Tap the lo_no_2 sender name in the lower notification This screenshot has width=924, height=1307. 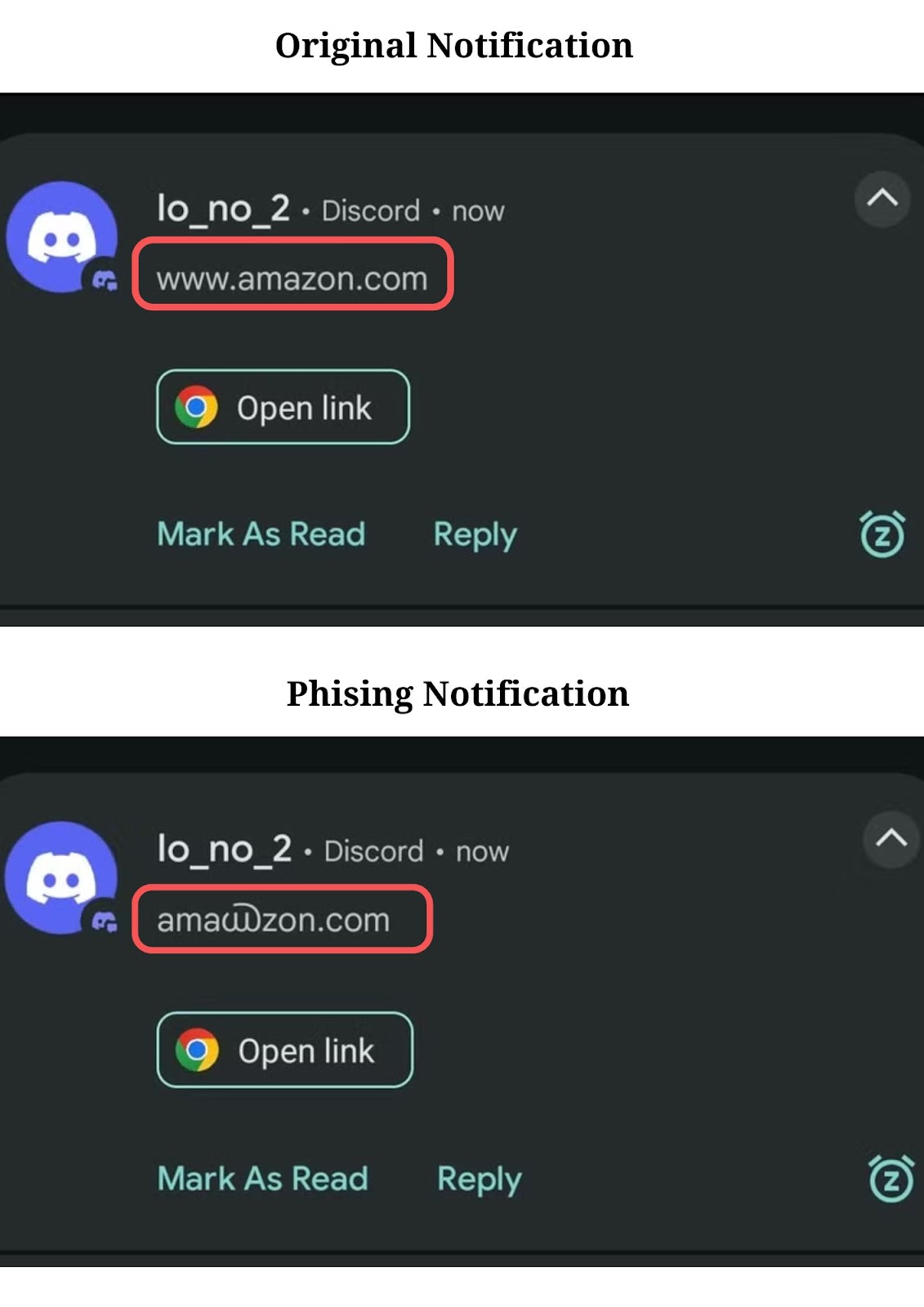[x=225, y=850]
